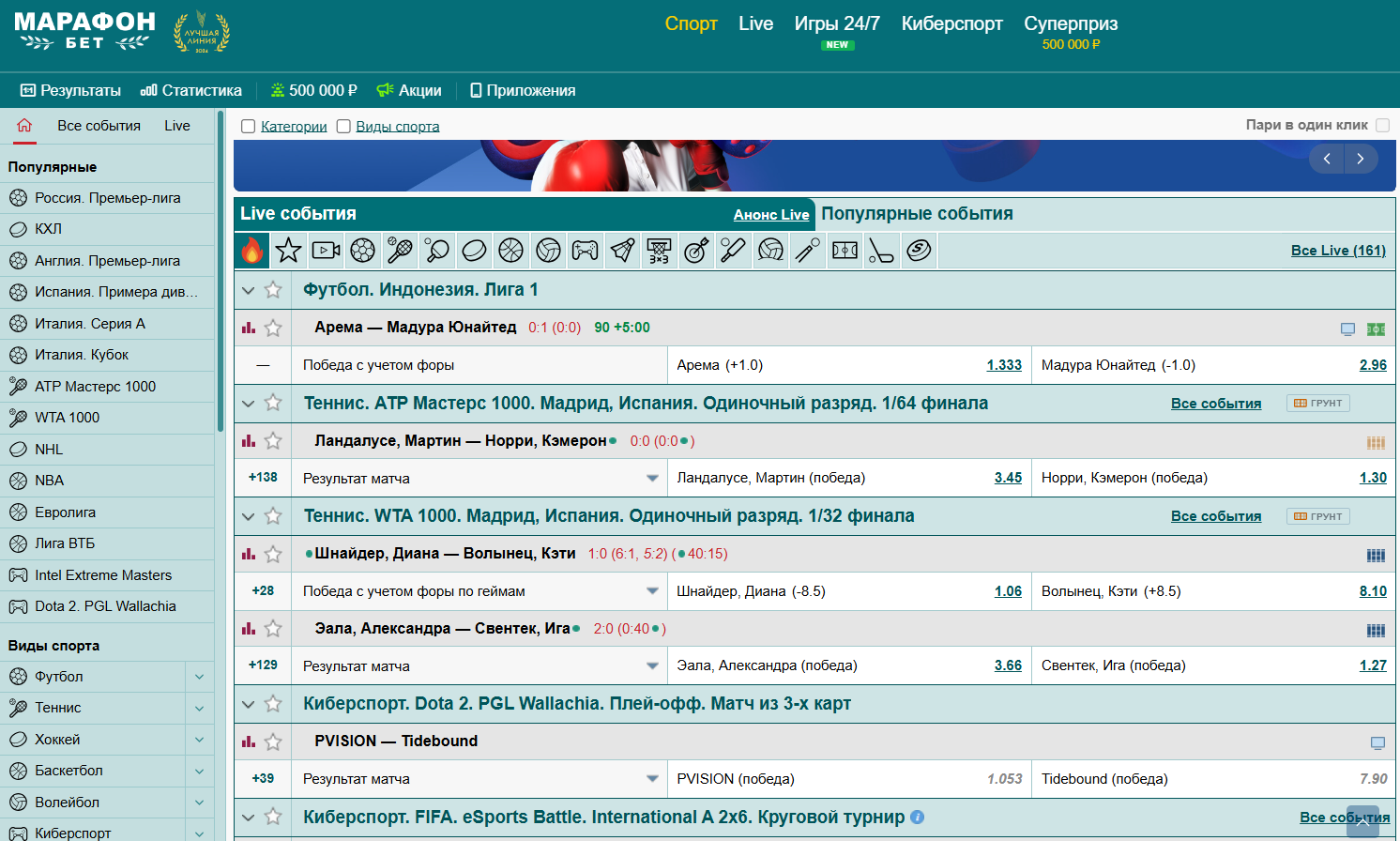
Task: Filter live events by darts target icon
Action: pos(696,251)
